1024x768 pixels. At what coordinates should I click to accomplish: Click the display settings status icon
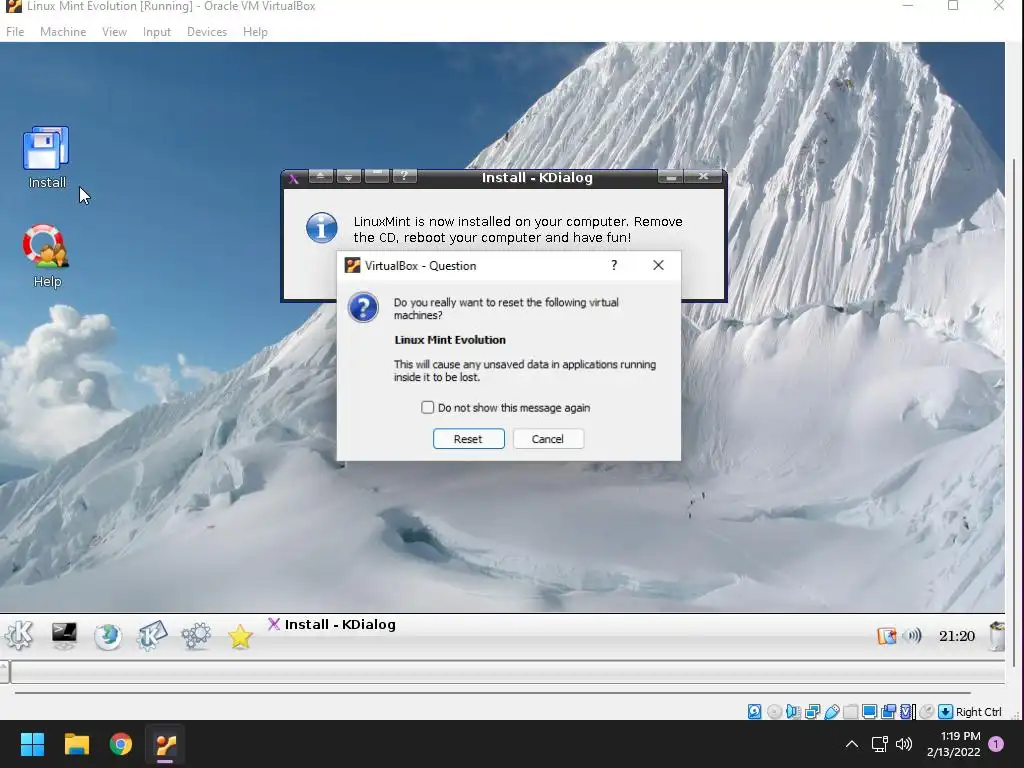point(869,712)
